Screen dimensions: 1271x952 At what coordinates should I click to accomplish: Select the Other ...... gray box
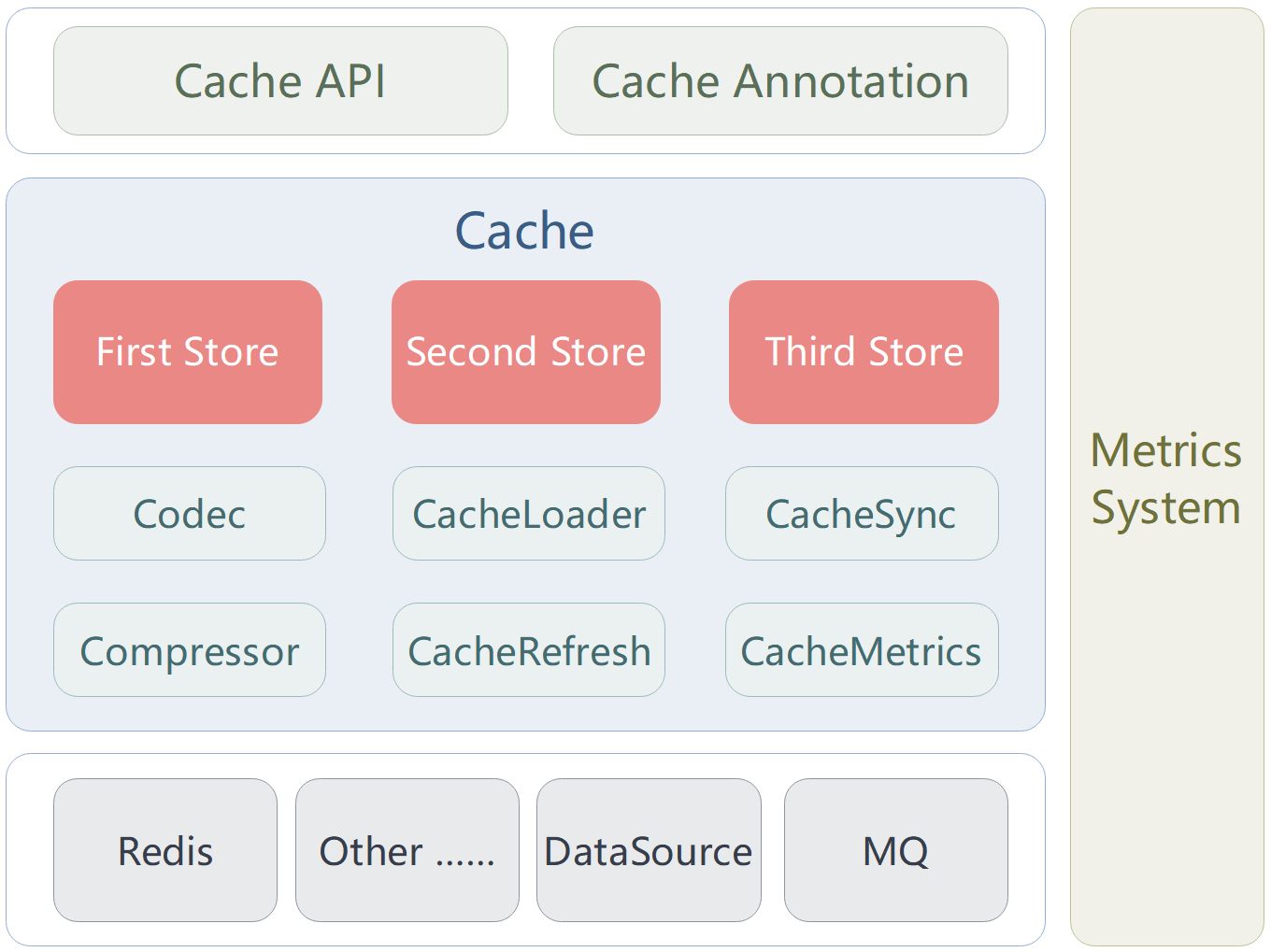click(407, 850)
